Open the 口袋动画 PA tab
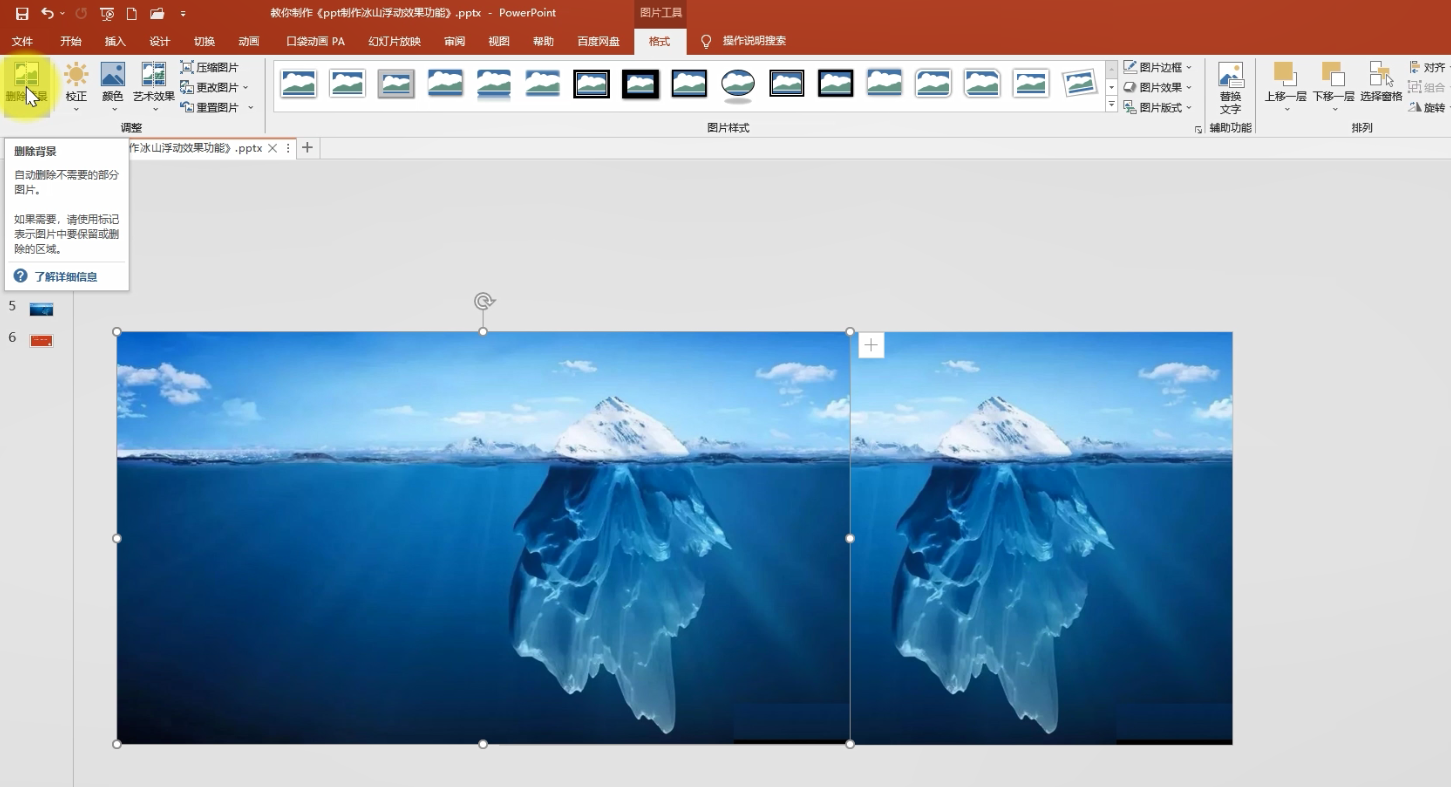 (x=315, y=41)
